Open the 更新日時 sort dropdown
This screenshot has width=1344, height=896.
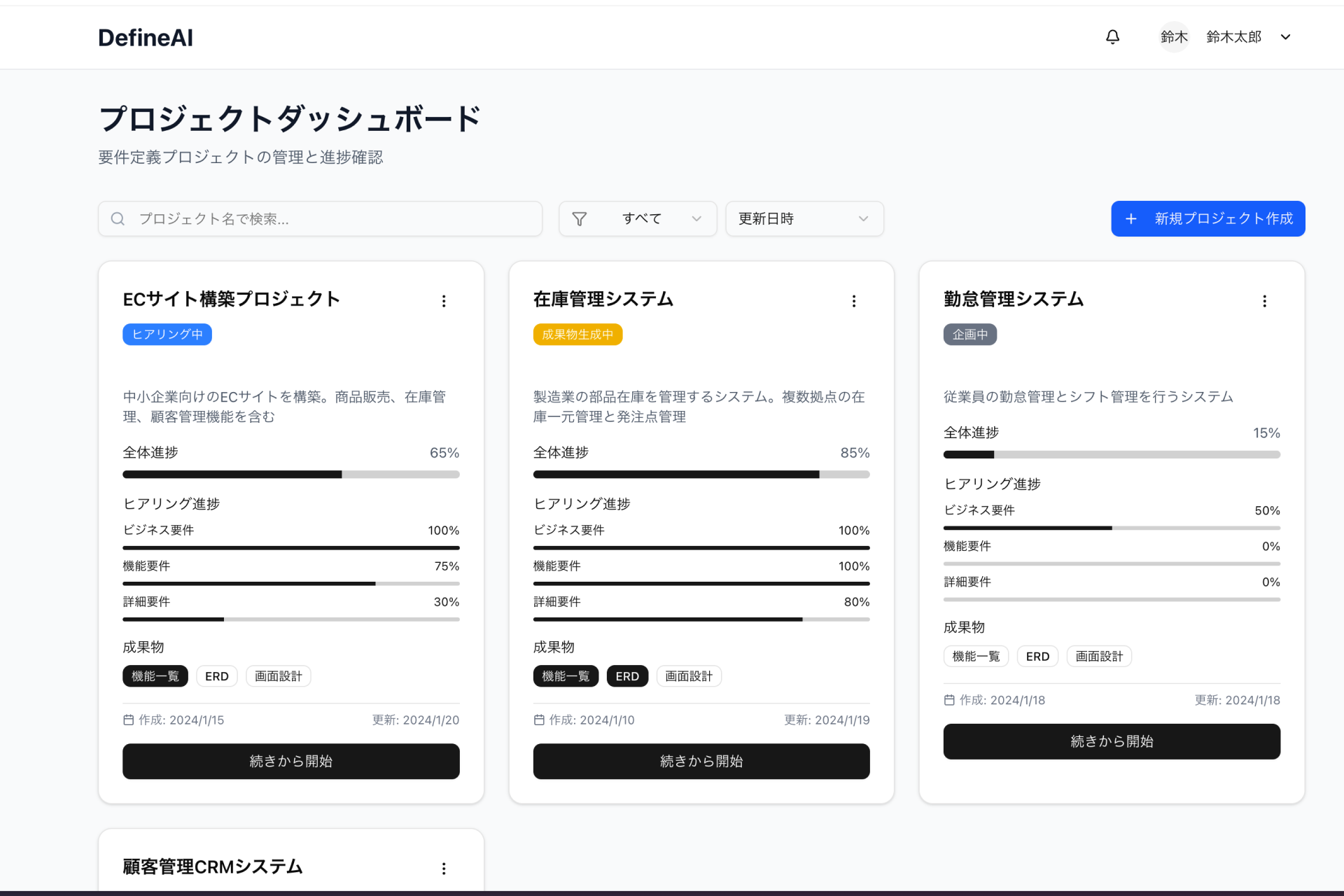click(804, 218)
